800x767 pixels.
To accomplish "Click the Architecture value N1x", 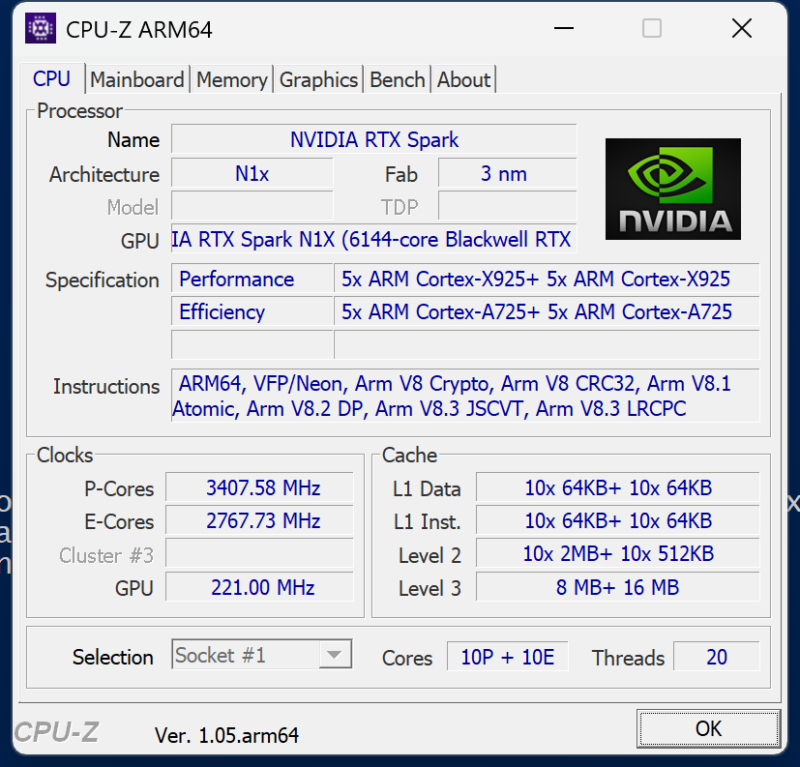I will [x=252, y=174].
